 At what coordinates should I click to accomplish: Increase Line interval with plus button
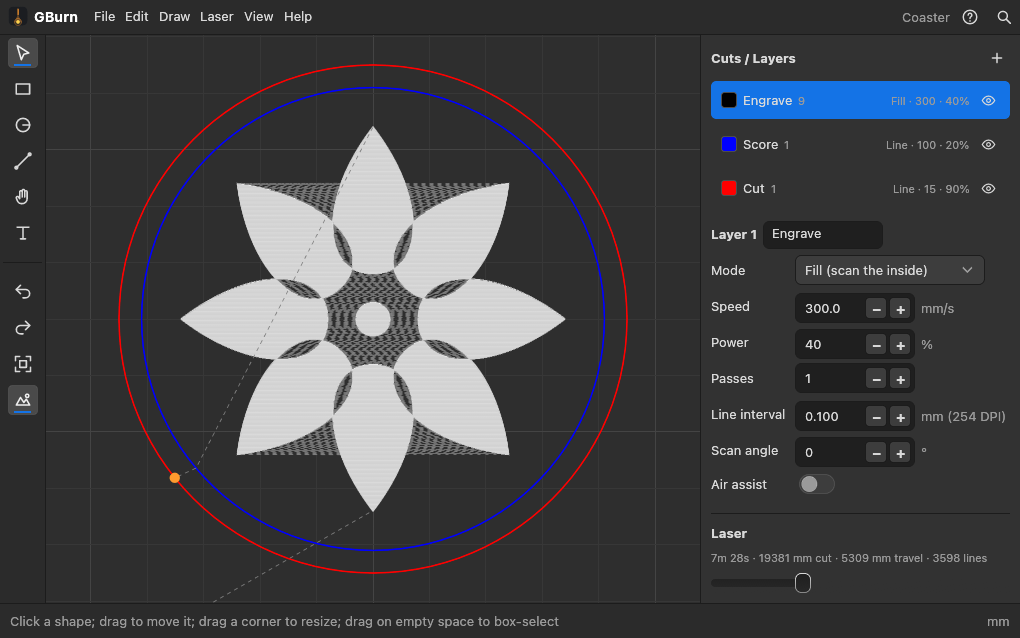click(900, 417)
